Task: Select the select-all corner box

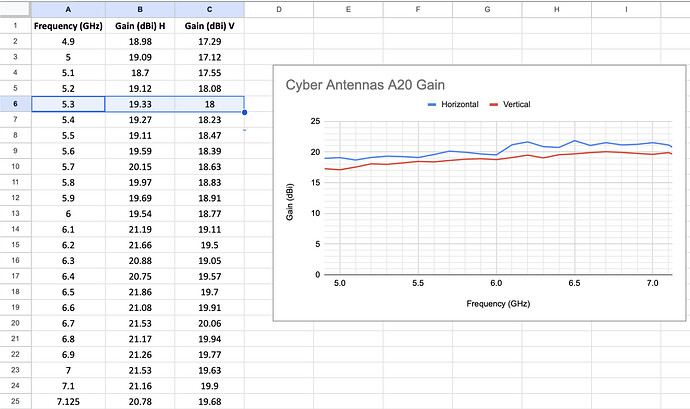Action: click(15, 9)
